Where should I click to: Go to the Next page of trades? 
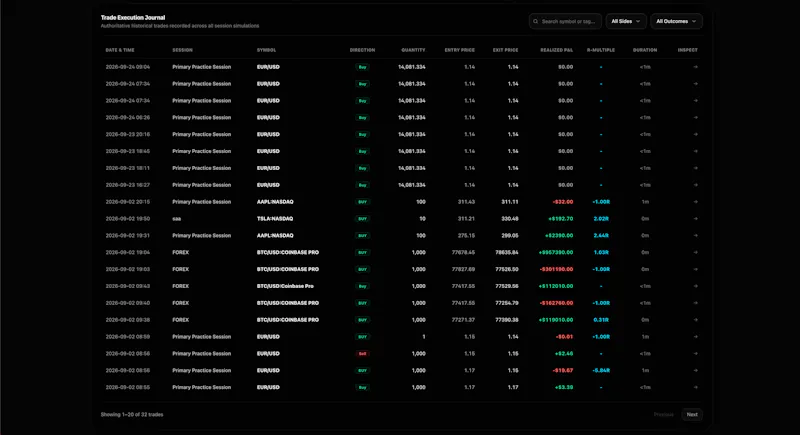tap(692, 414)
